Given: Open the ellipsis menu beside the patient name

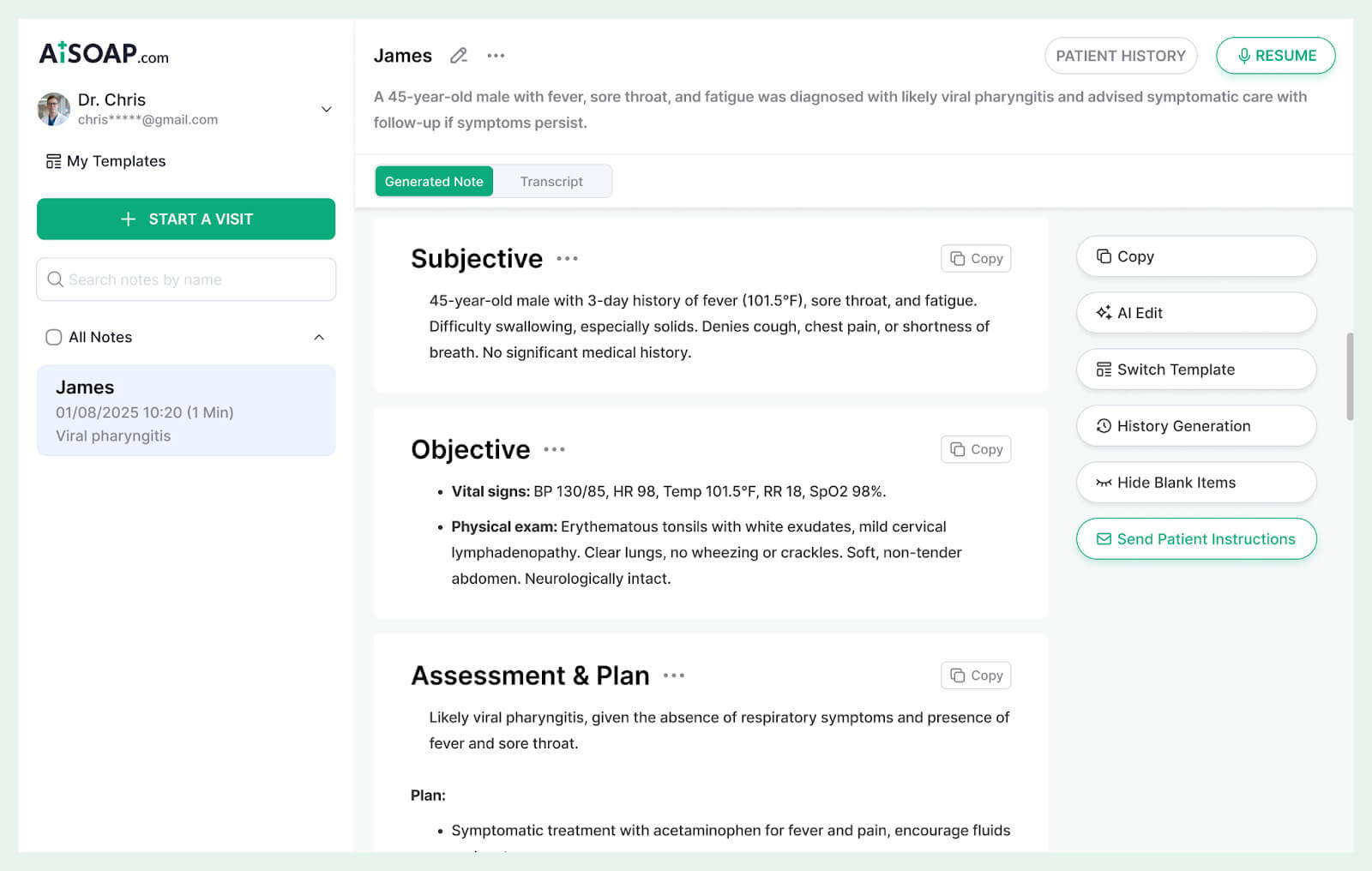Looking at the screenshot, I should pos(496,55).
